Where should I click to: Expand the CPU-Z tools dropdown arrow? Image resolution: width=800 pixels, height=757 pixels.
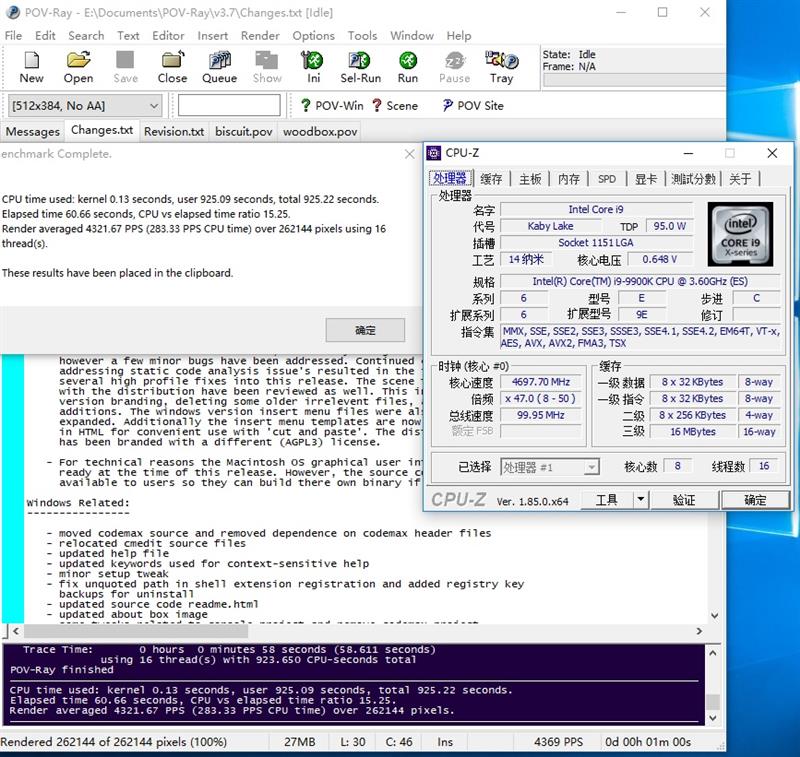click(641, 500)
